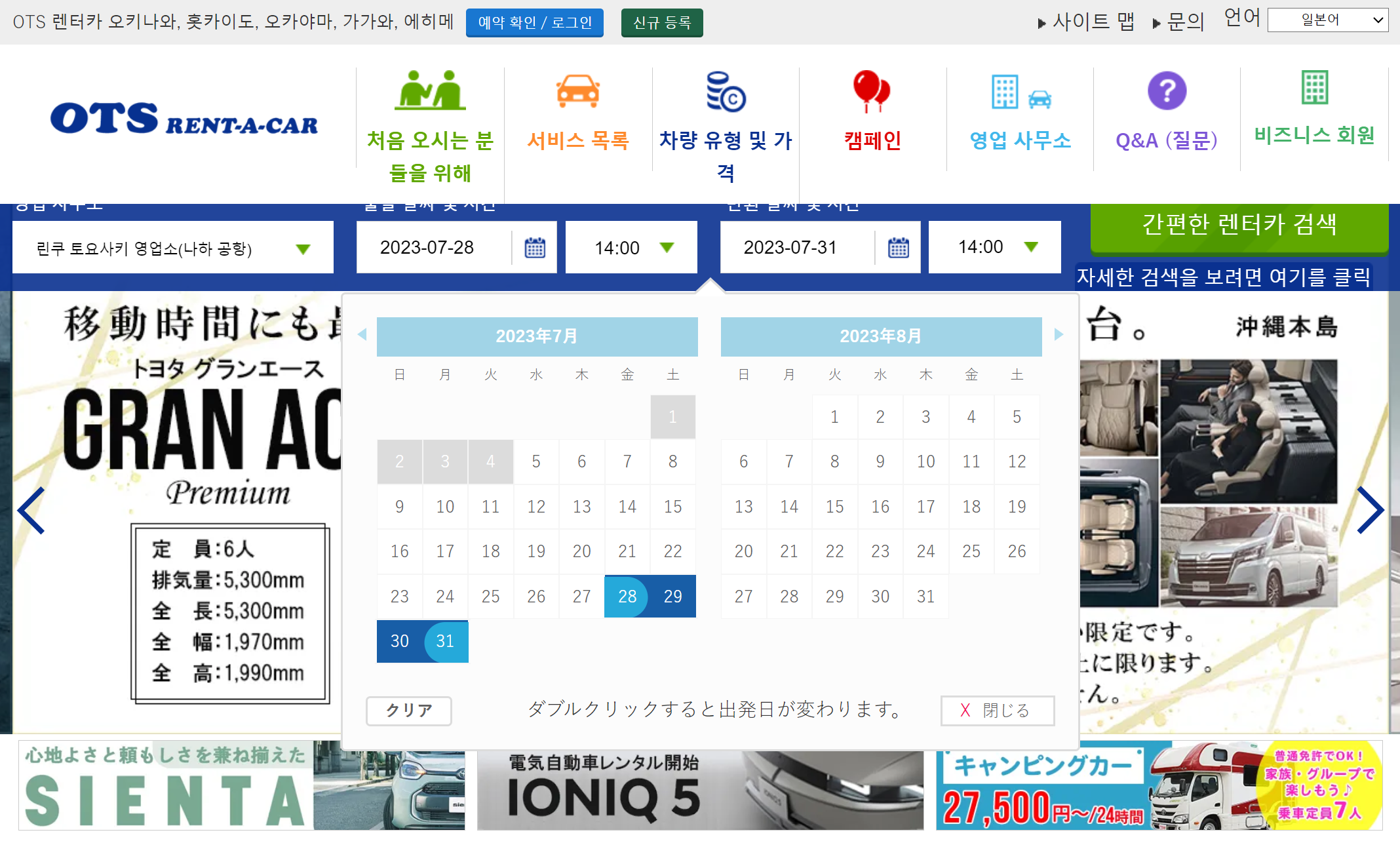Image resolution: width=1400 pixels, height=843 pixels.
Task: Open the sales offices menu item
Action: click(1020, 140)
